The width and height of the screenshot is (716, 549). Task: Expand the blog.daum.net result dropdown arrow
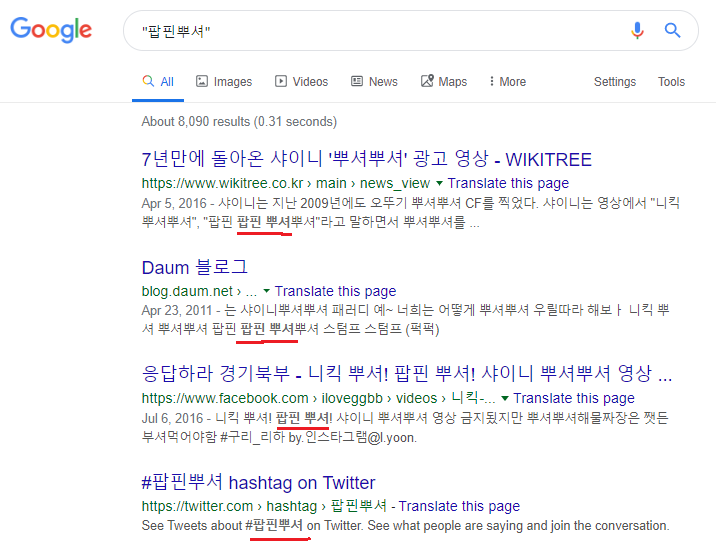(267, 291)
